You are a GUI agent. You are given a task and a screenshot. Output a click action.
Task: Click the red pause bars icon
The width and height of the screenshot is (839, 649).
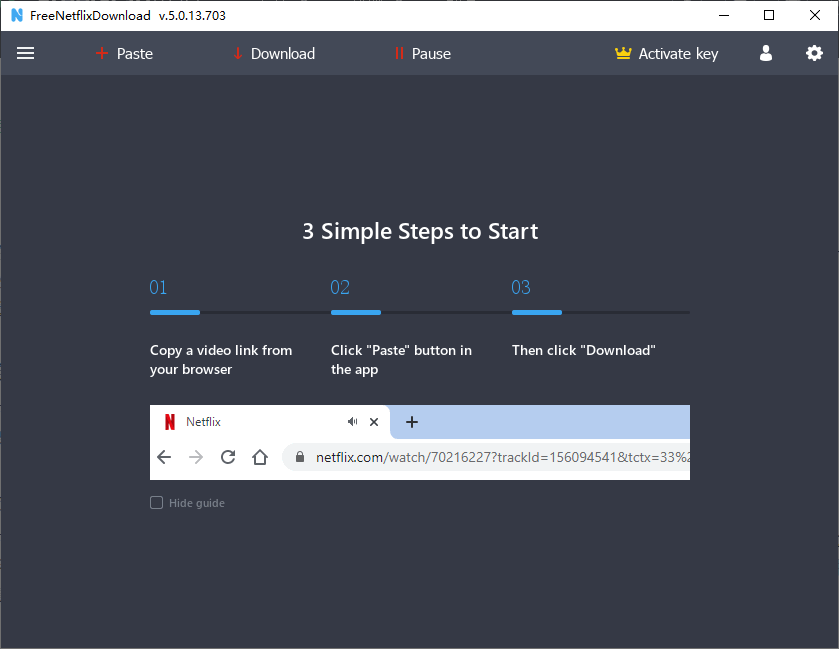point(399,54)
